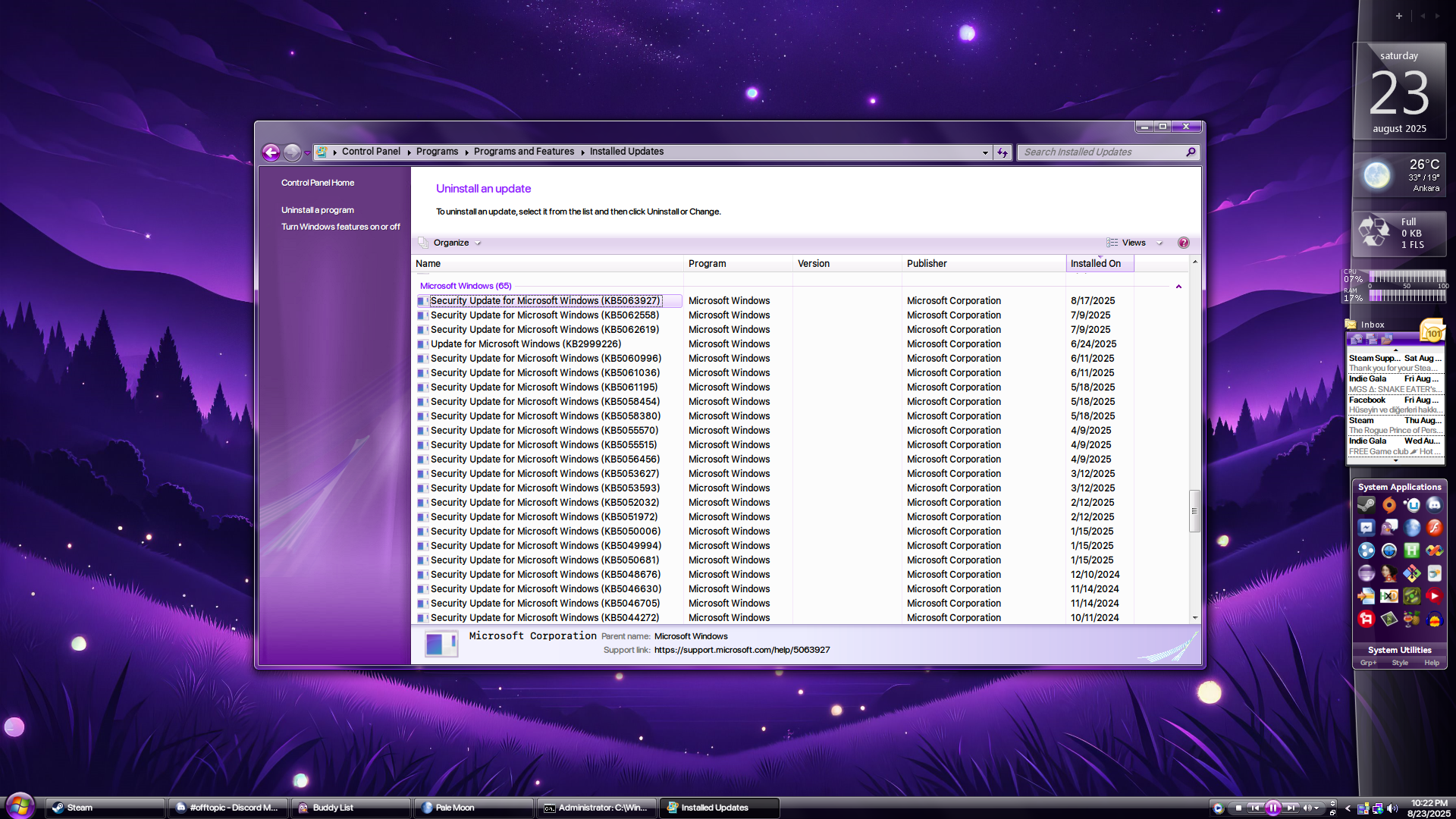The image size is (1456, 819).
Task: Stop media playback in taskbar player
Action: (x=1238, y=808)
